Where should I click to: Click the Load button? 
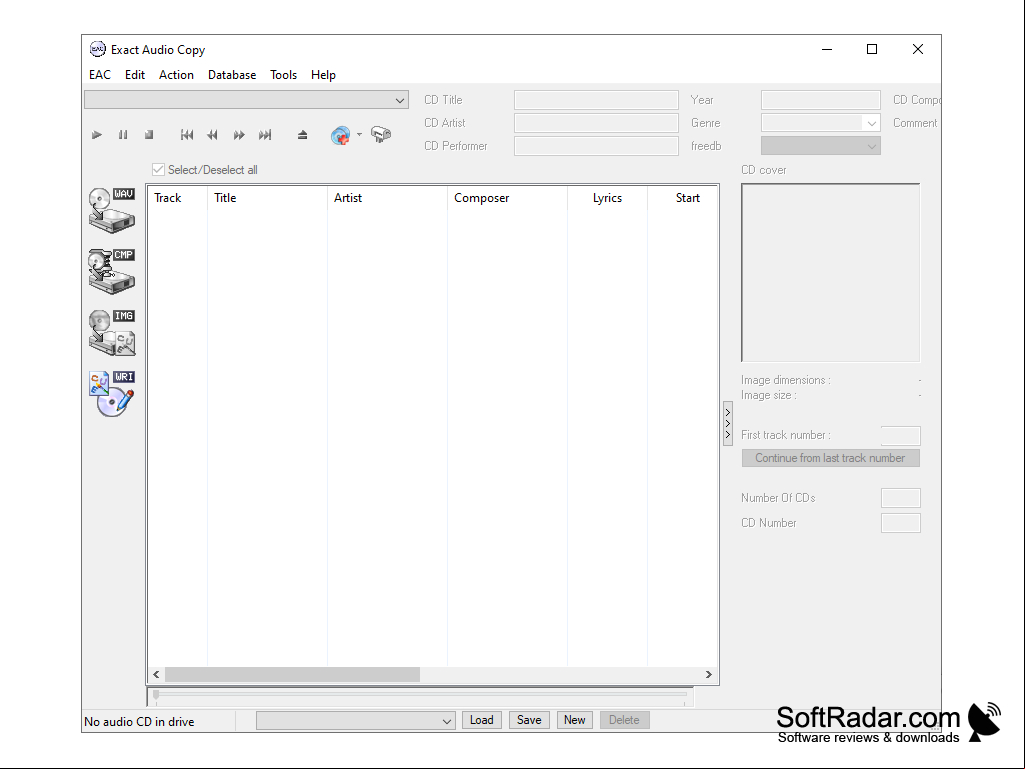tap(482, 720)
